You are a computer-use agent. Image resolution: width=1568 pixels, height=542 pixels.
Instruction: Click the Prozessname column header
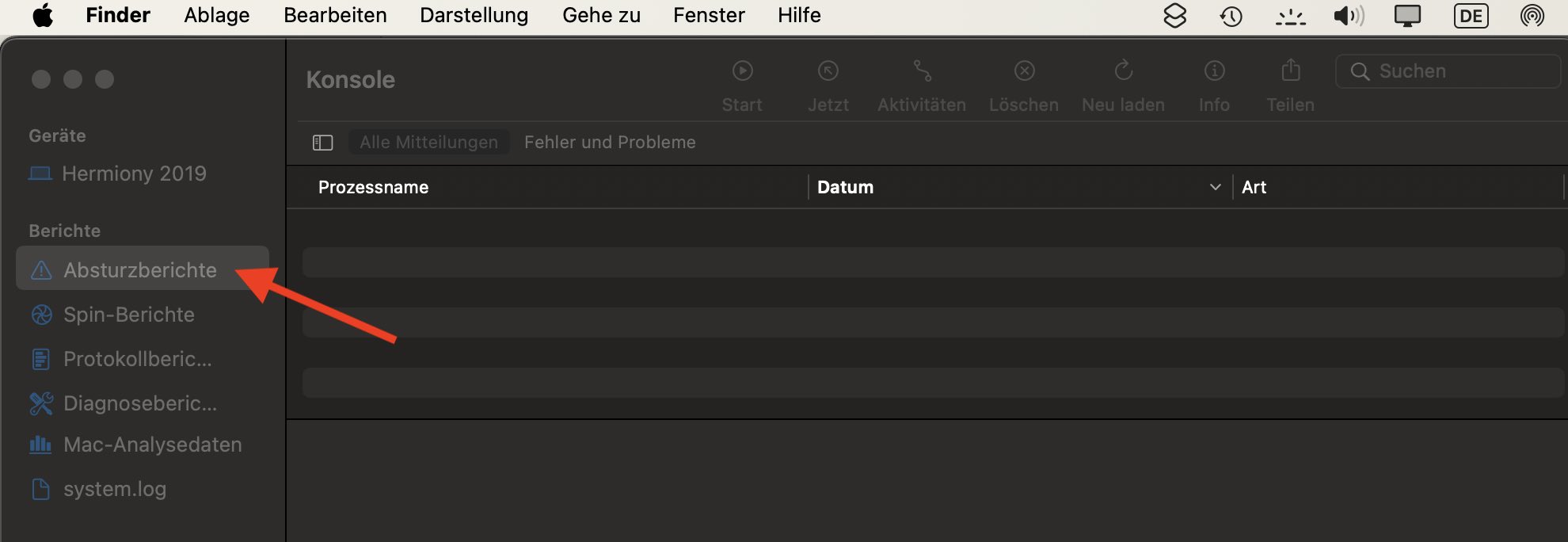[373, 188]
